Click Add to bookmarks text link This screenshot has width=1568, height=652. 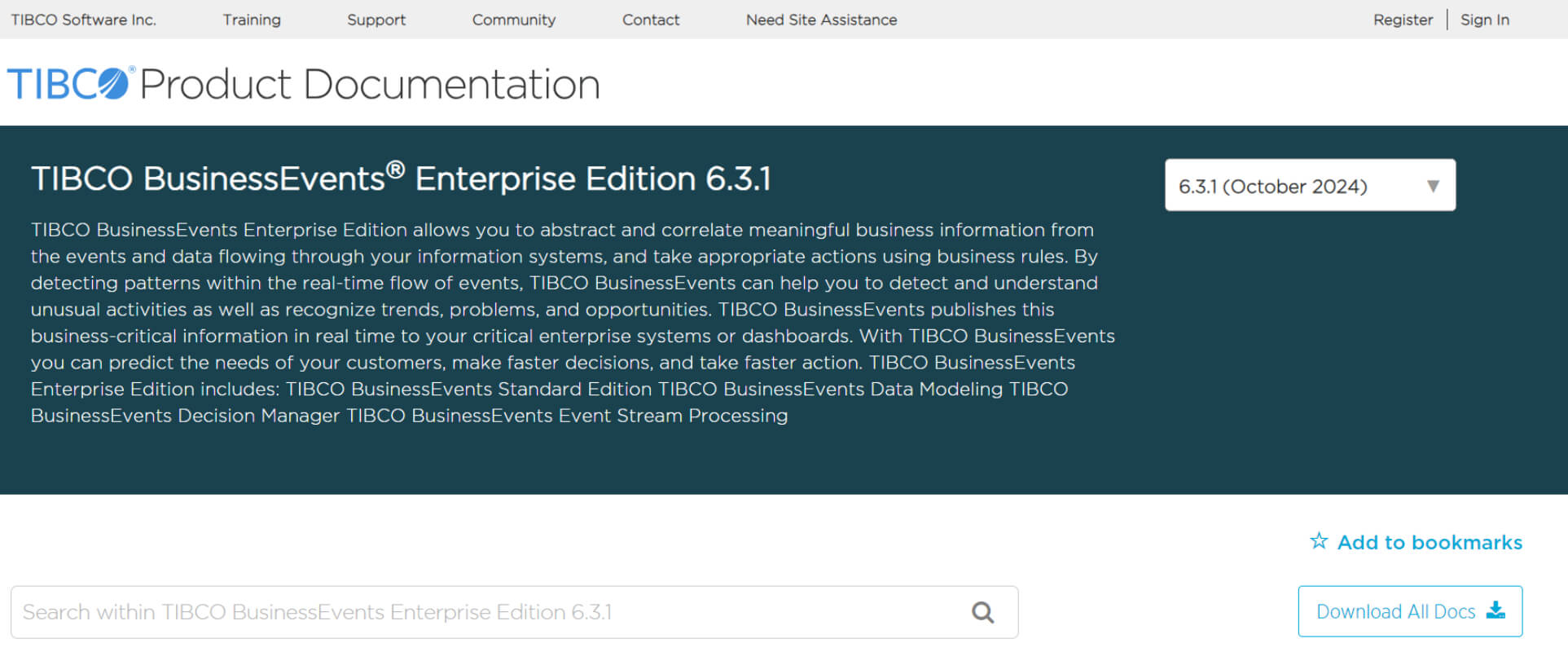[x=1430, y=542]
